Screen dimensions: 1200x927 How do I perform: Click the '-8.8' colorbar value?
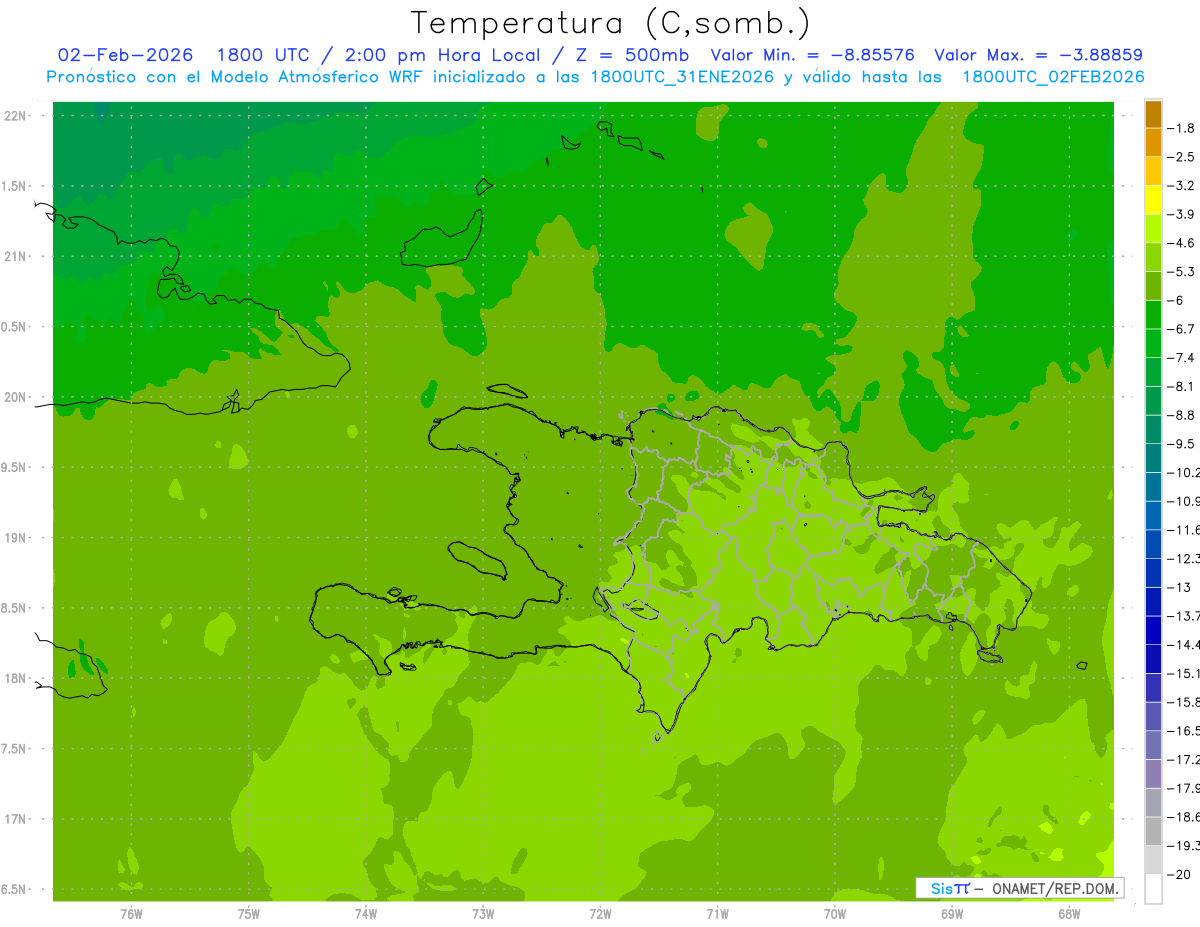pyautogui.click(x=1182, y=415)
